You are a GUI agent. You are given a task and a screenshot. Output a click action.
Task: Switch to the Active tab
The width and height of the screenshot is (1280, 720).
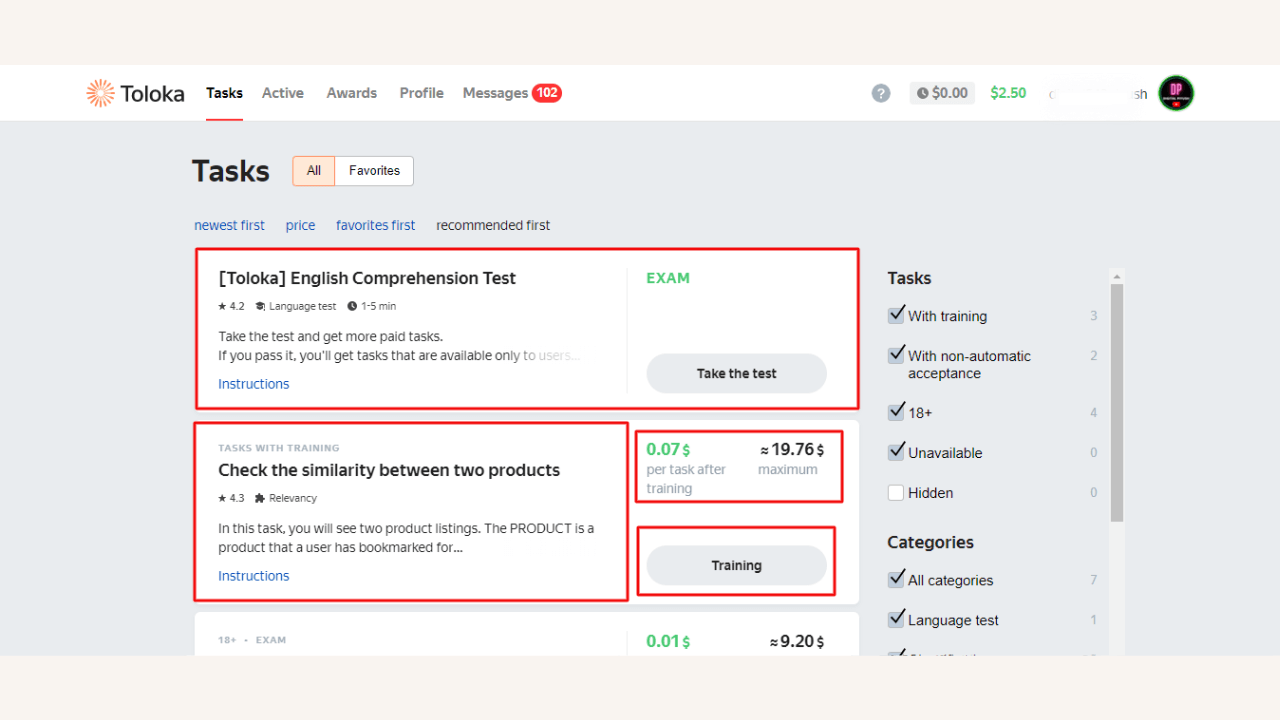pos(283,93)
